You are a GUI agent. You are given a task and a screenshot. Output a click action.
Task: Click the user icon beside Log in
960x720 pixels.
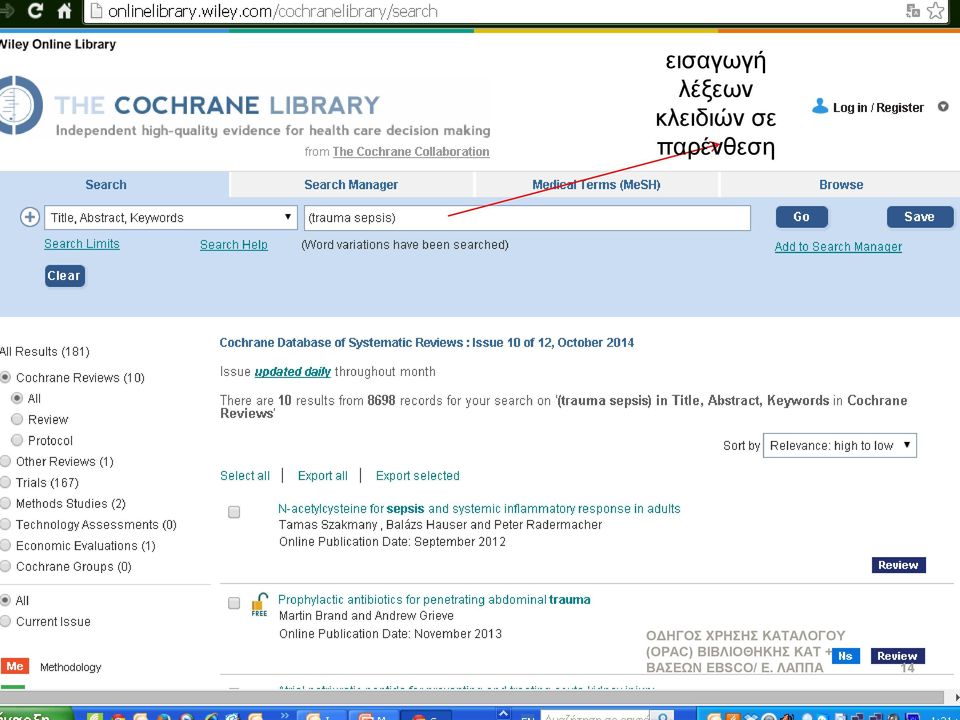[x=820, y=107]
